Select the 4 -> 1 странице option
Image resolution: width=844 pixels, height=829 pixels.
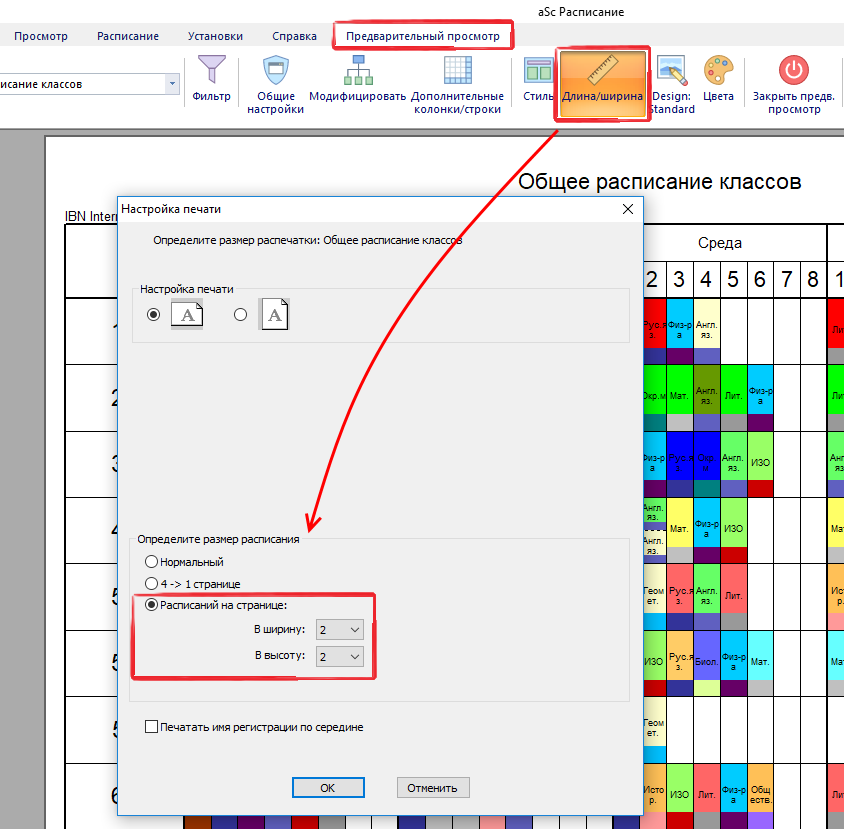pos(152,583)
